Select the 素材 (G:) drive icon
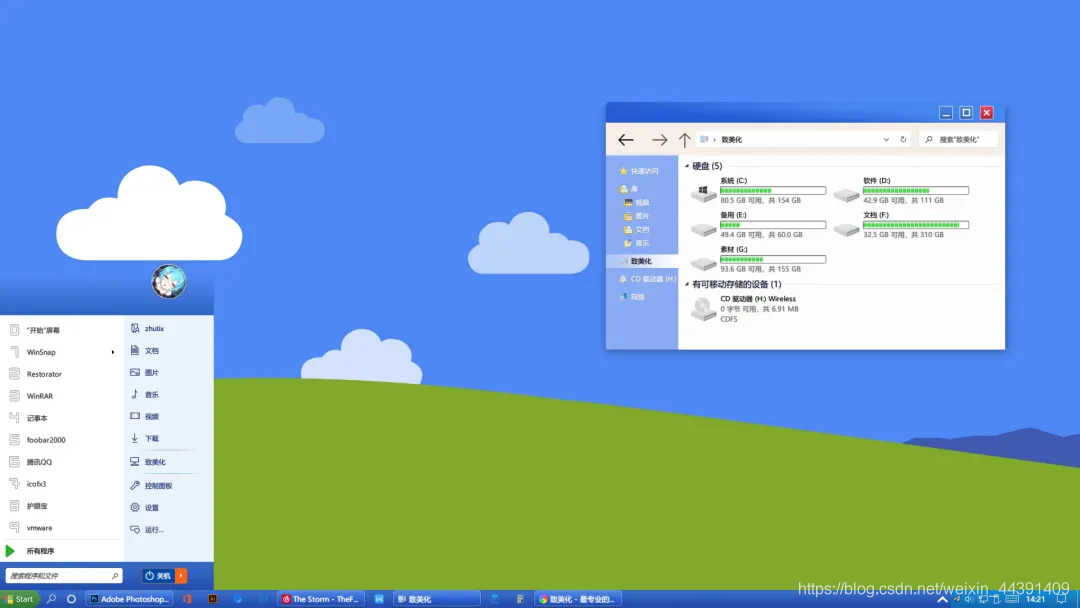1080x608 pixels. click(703, 262)
